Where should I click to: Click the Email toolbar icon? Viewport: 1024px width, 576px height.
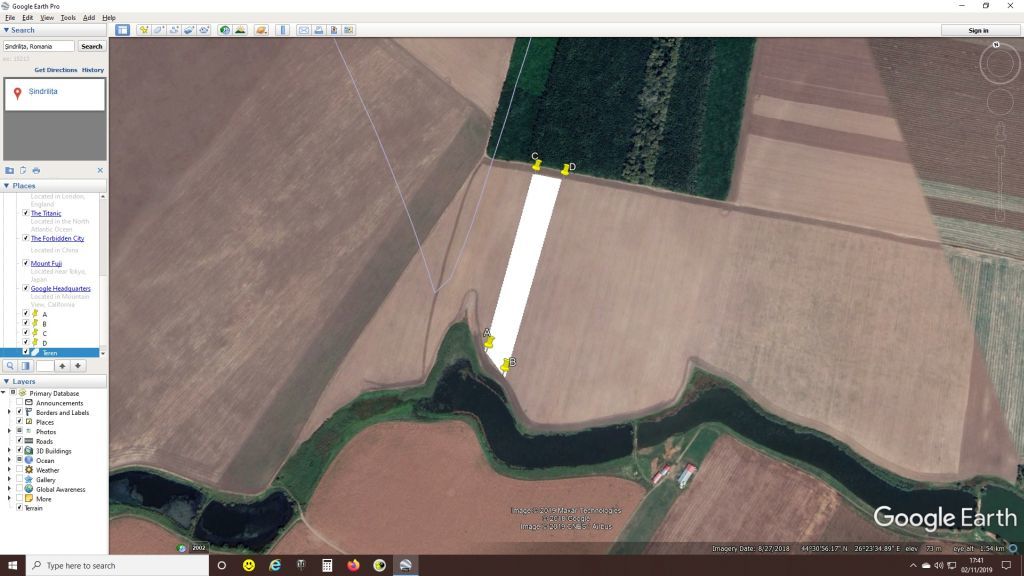click(x=303, y=30)
